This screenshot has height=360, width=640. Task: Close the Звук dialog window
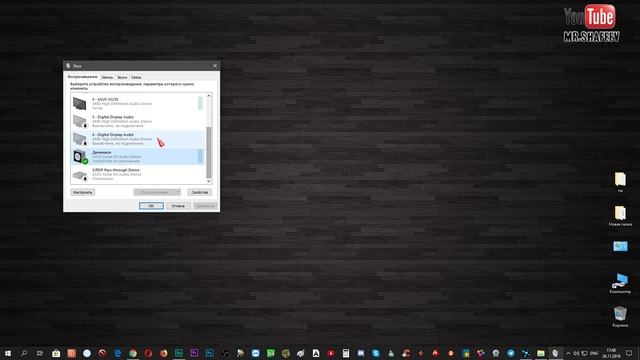point(215,66)
